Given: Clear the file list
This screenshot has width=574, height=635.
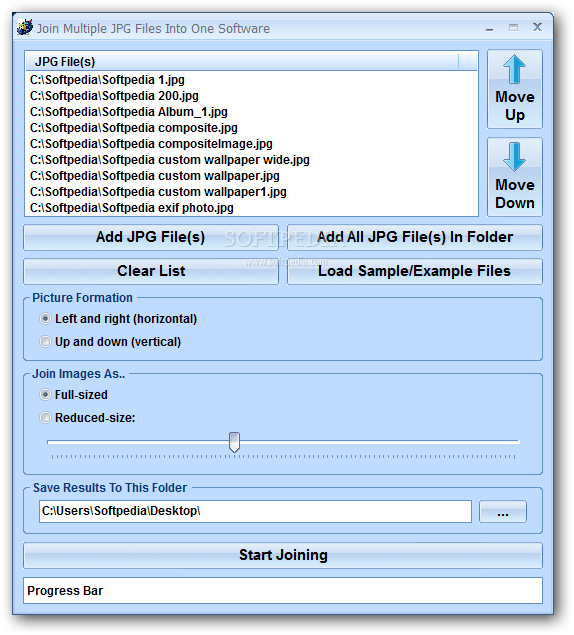Looking at the screenshot, I should click(151, 271).
